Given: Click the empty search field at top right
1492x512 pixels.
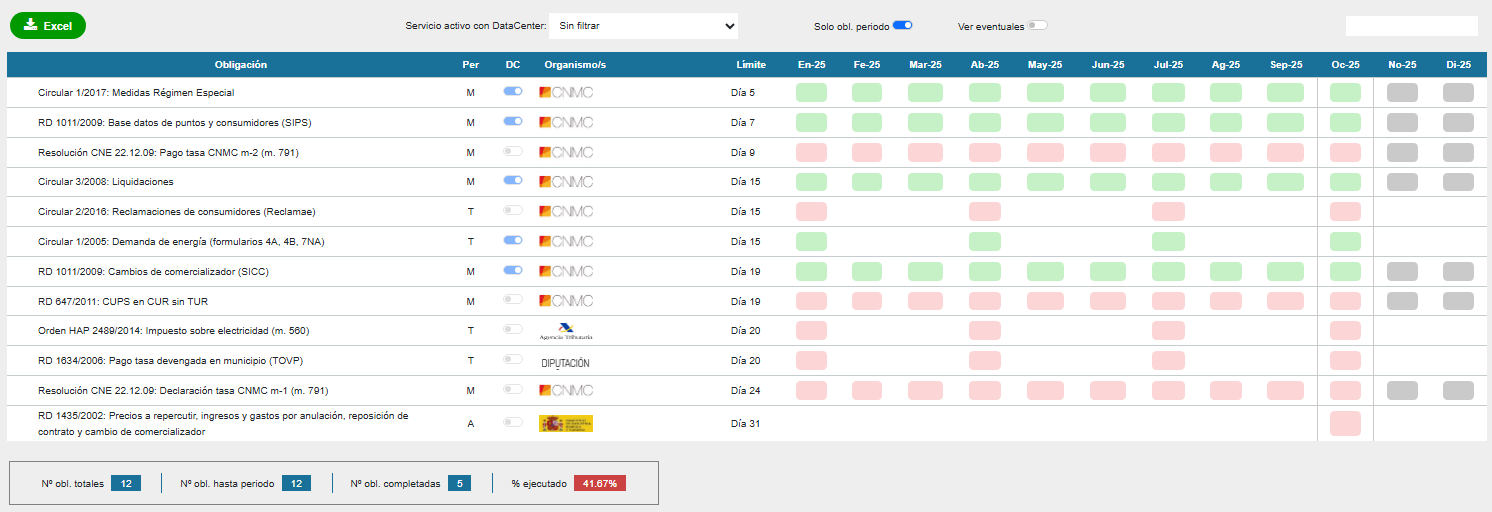Looking at the screenshot, I should point(1411,26).
